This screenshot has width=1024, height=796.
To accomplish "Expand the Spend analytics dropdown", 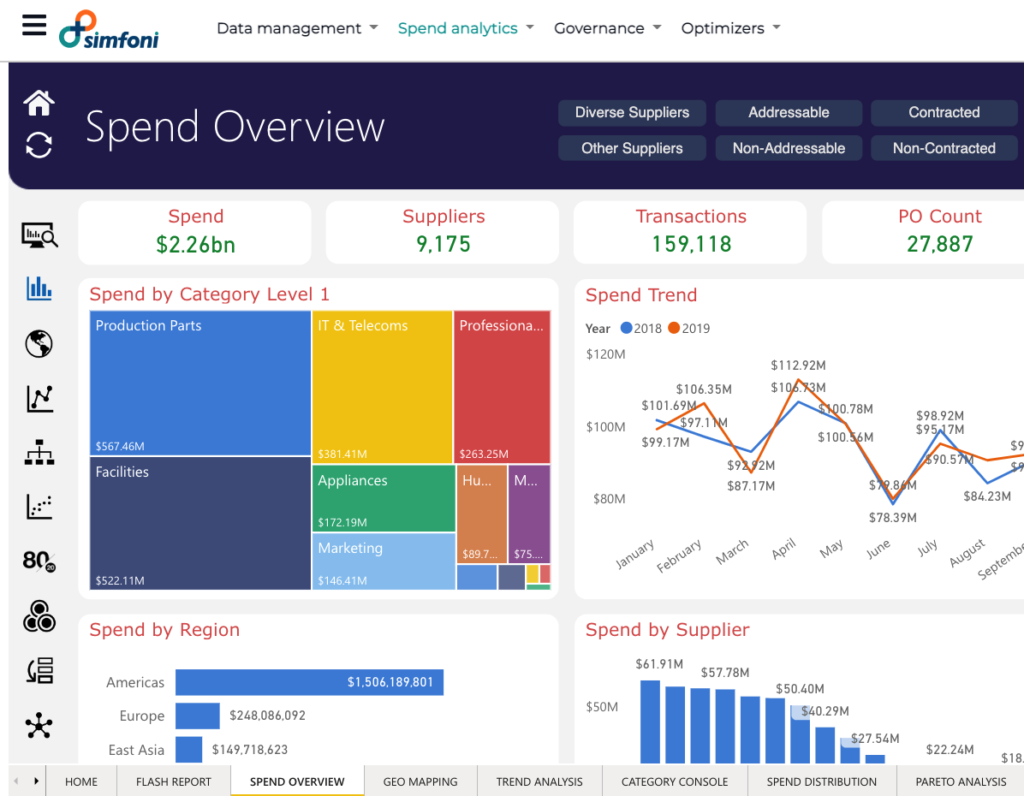I will 466,28.
